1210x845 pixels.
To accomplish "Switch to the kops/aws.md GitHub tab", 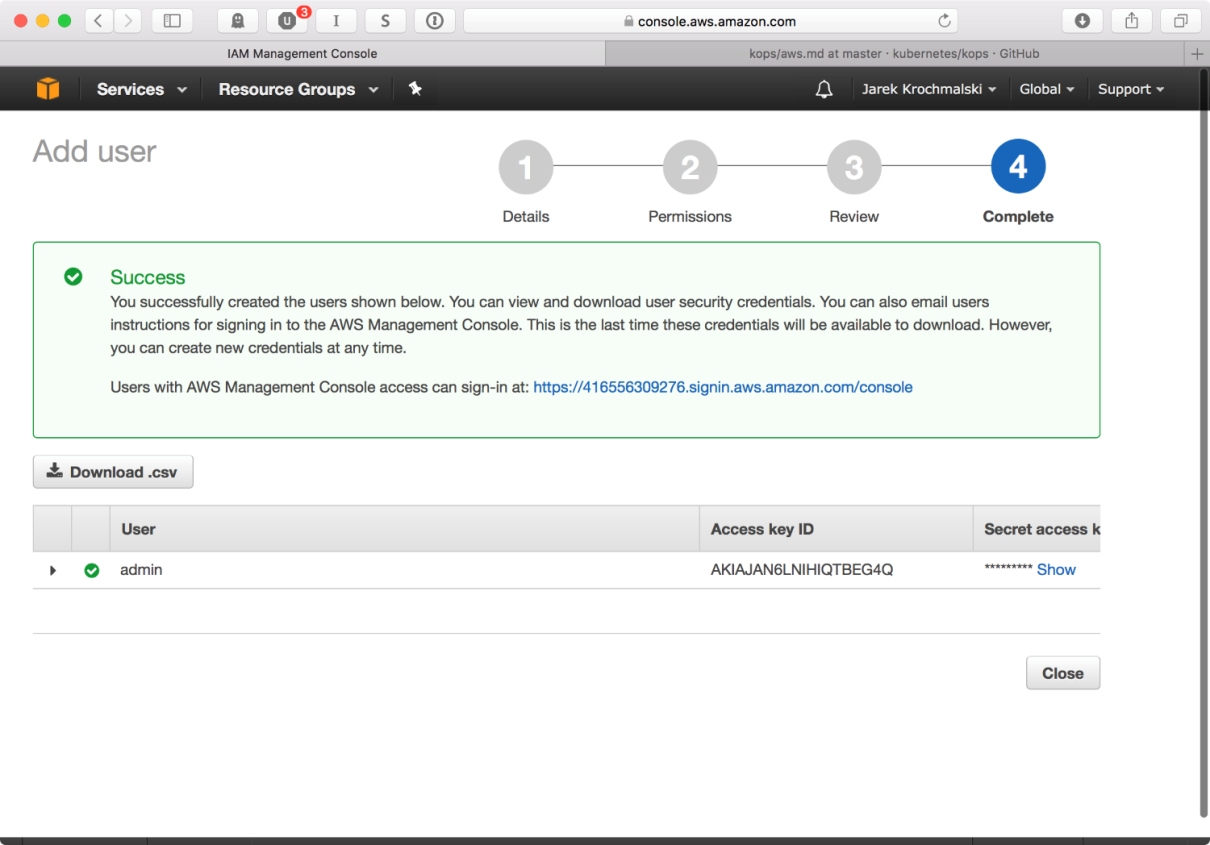I will pyautogui.click(x=895, y=53).
